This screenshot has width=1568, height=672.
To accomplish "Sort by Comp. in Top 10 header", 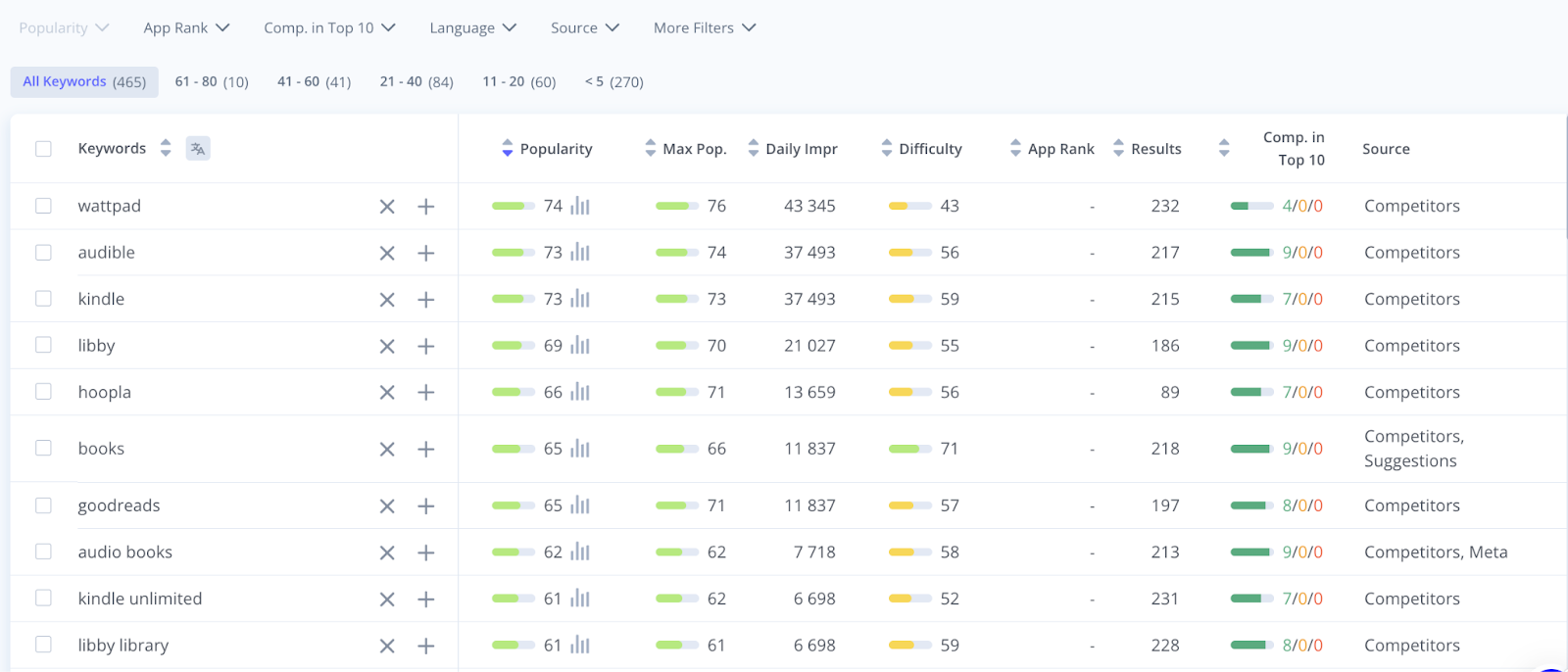I will point(1224,149).
